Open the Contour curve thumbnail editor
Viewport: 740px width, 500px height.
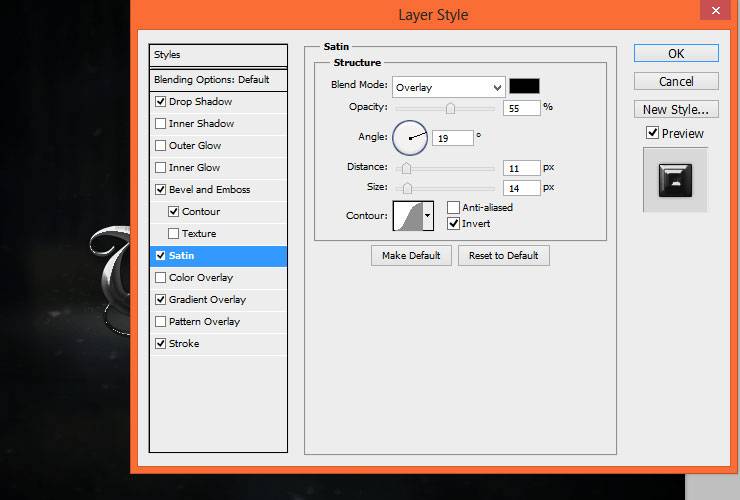click(408, 216)
